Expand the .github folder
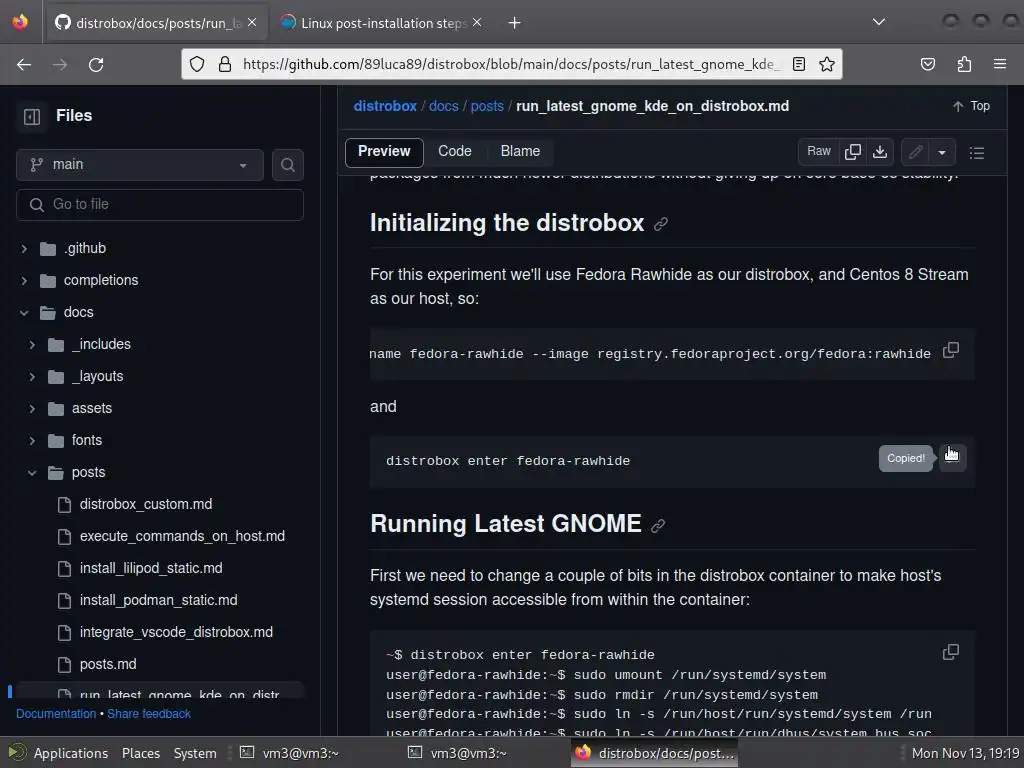 tap(24, 249)
